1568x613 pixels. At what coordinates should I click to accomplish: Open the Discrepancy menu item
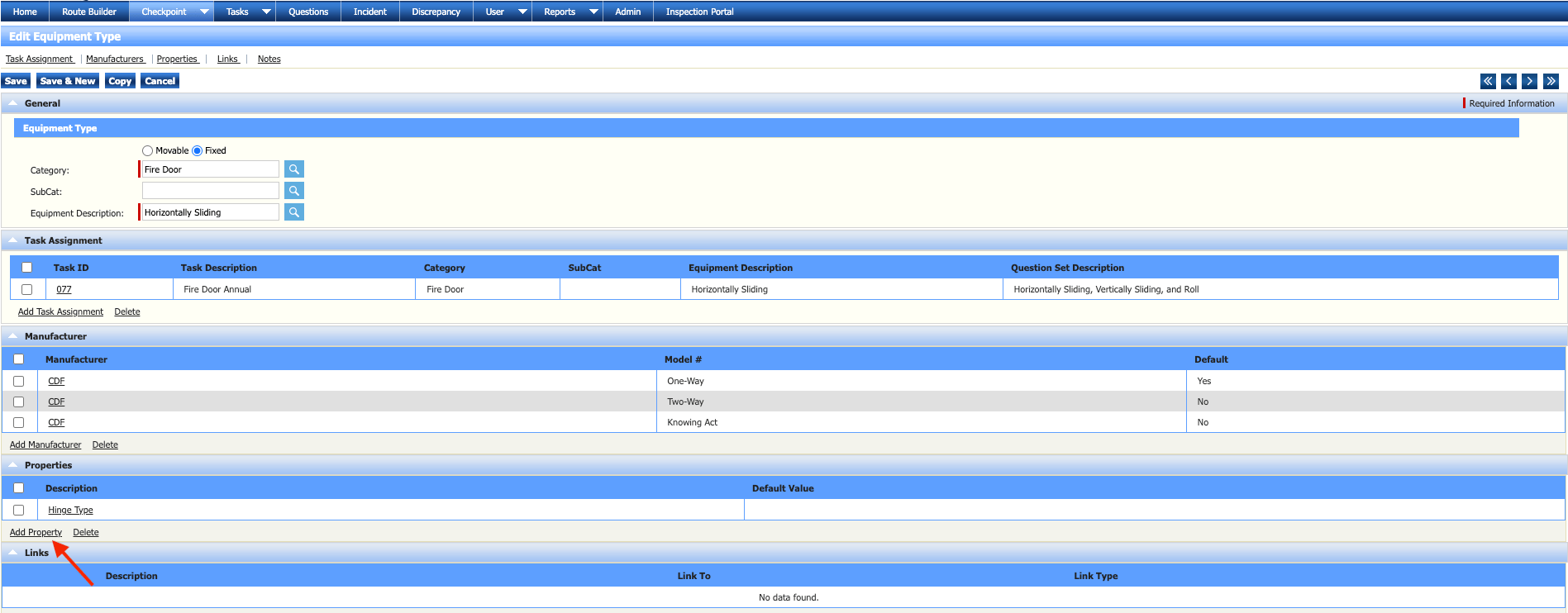coord(436,12)
